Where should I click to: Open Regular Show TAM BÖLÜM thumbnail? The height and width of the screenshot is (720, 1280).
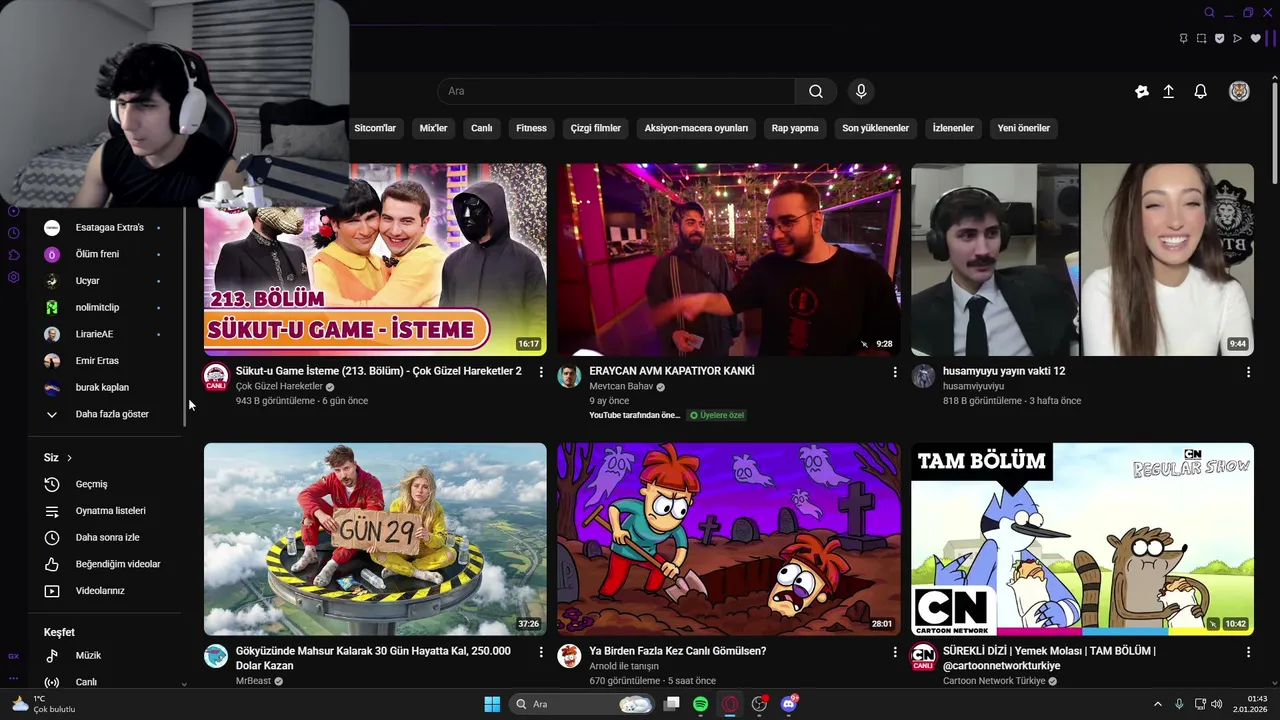(1082, 539)
